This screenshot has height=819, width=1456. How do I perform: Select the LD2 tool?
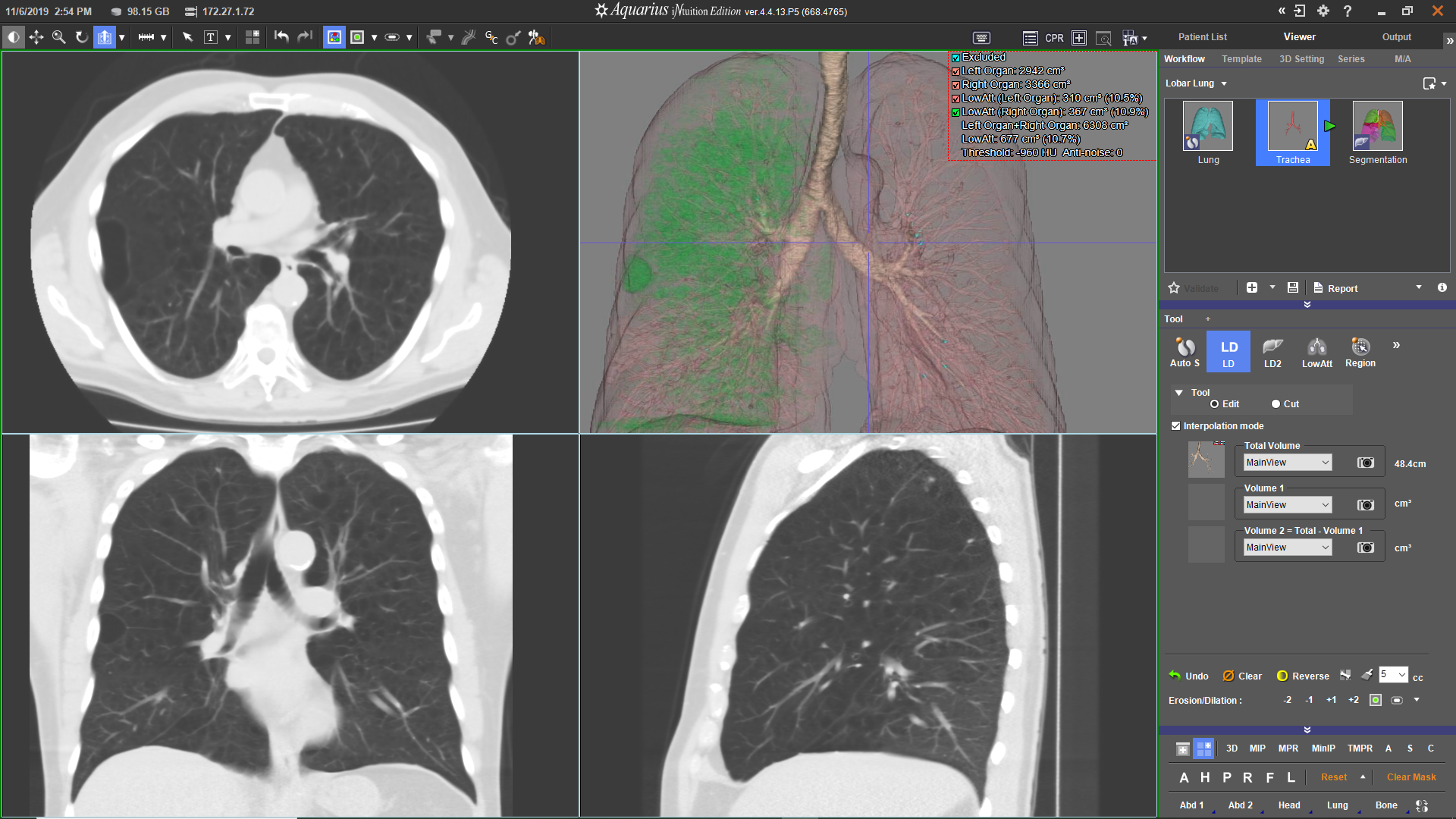(x=1272, y=352)
